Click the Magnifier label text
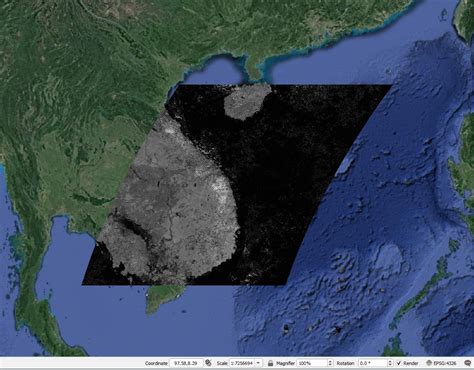Image resolution: width=474 pixels, height=370 pixels. [285, 363]
